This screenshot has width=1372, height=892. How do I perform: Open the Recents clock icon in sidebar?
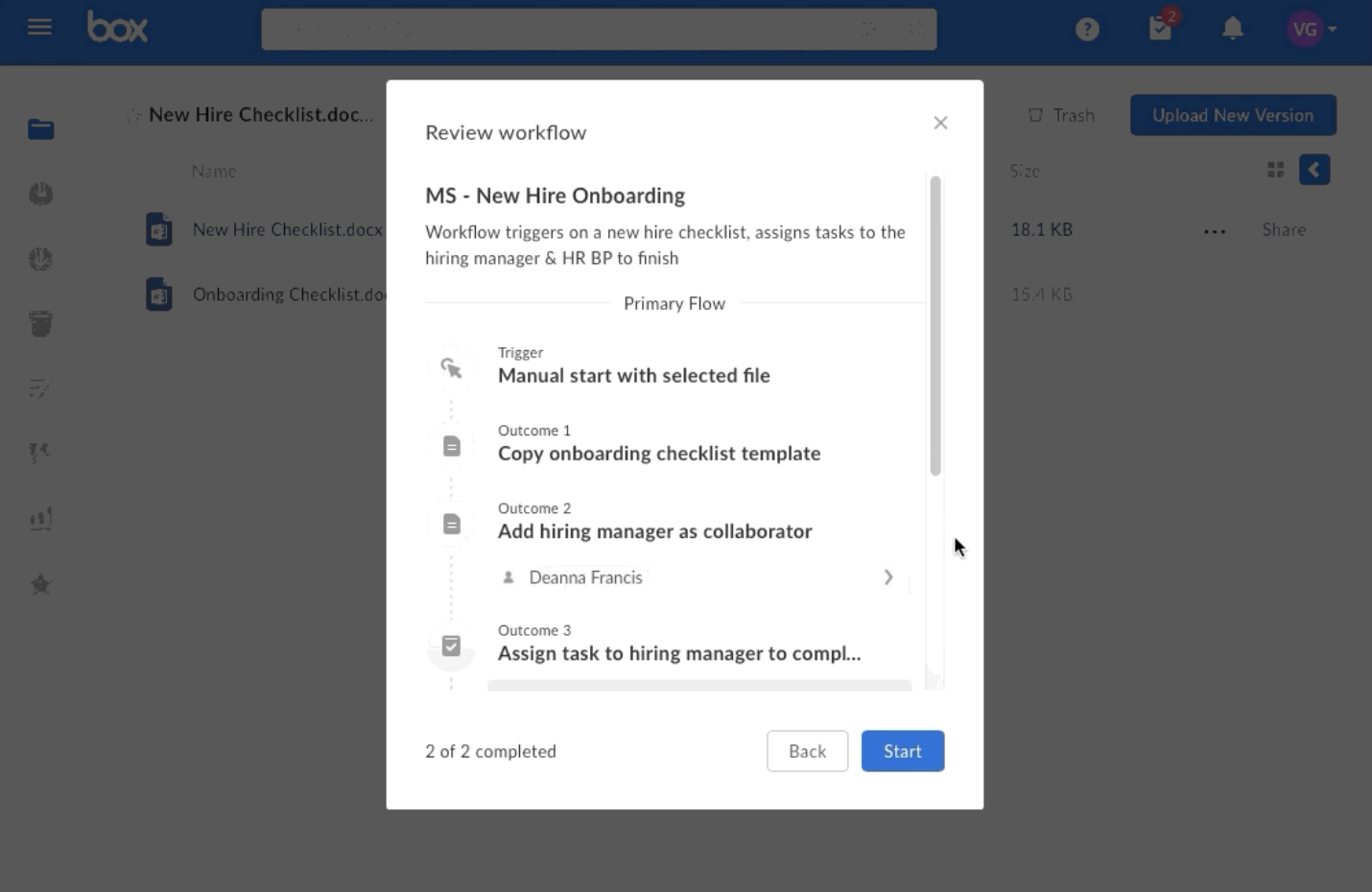pyautogui.click(x=40, y=194)
